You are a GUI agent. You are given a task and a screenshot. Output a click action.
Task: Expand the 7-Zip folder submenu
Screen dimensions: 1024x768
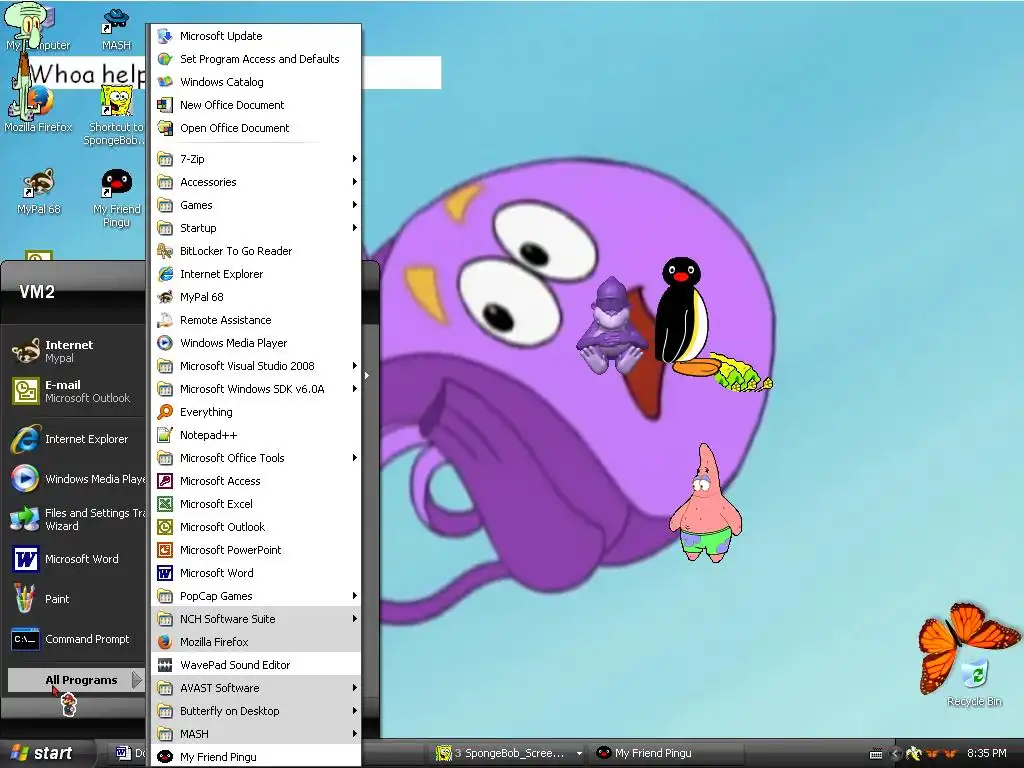[x=256, y=159]
